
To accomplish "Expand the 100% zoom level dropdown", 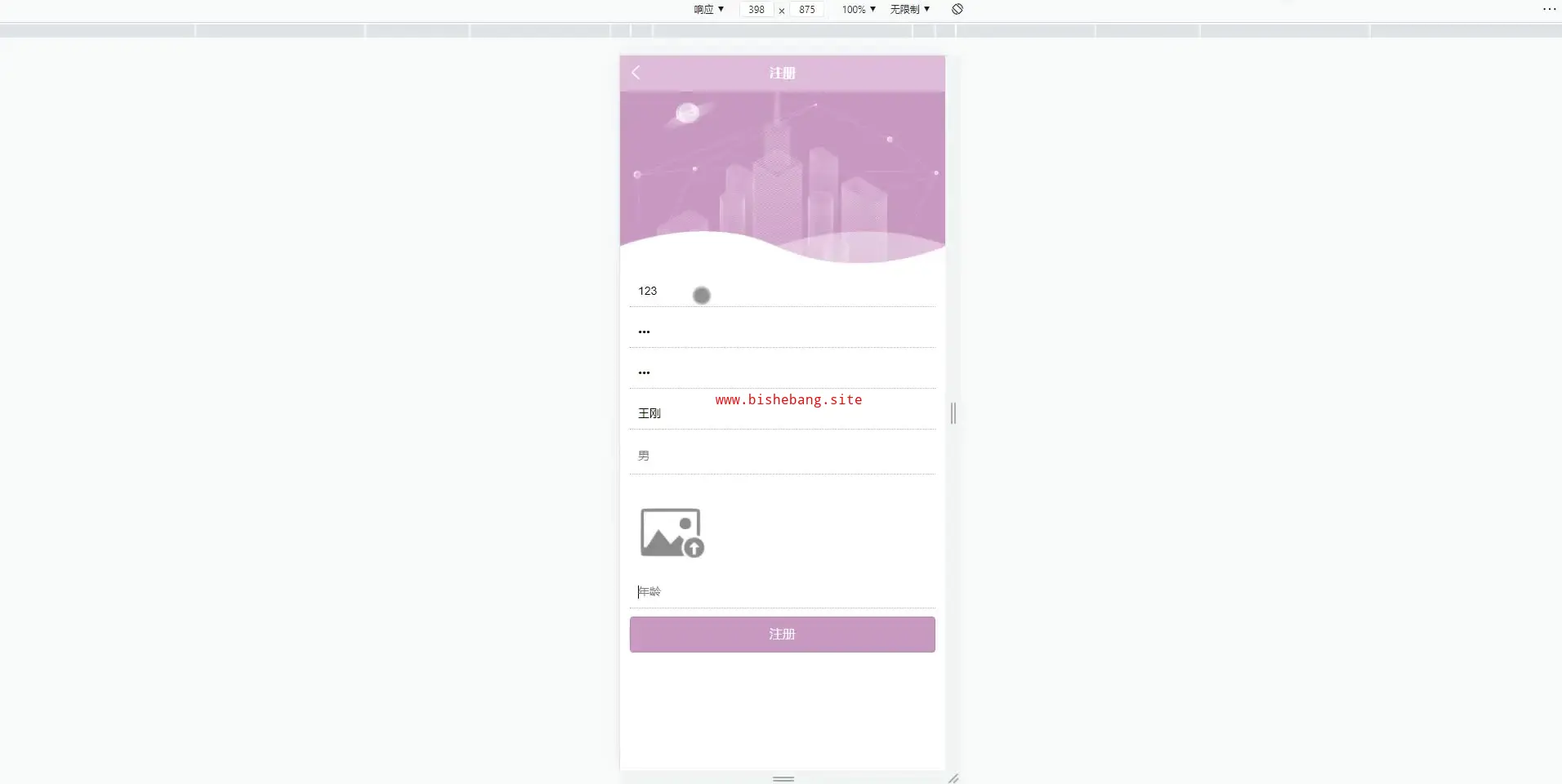I will click(x=859, y=9).
